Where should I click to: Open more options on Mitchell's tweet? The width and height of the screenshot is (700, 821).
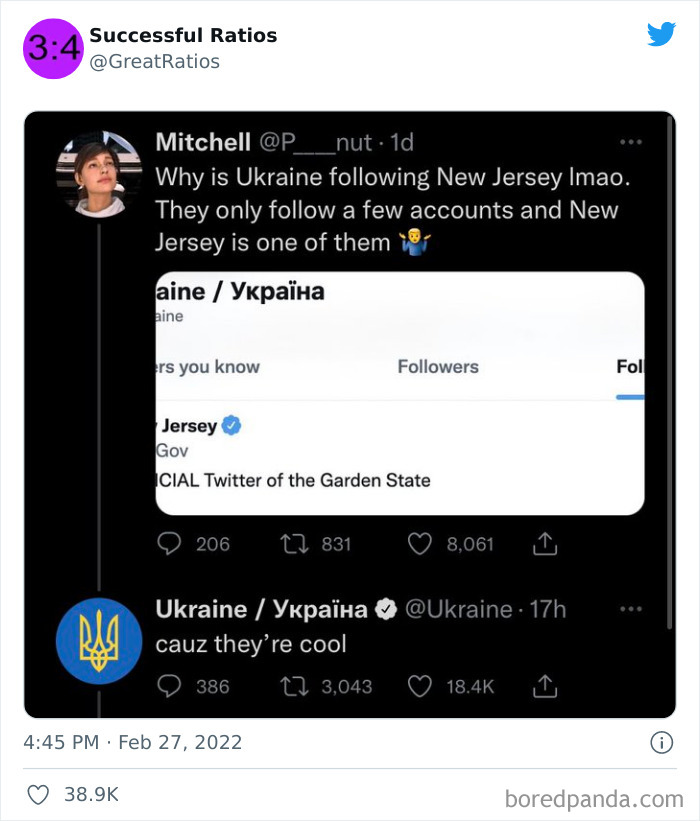(x=631, y=141)
